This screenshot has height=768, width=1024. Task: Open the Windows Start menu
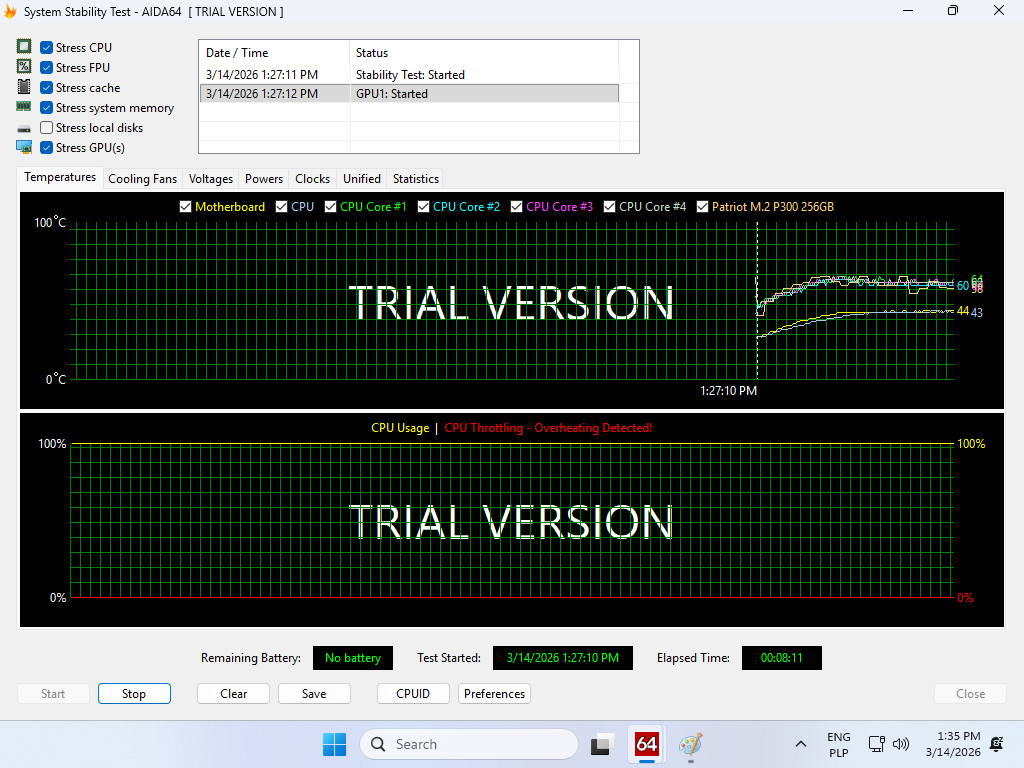[x=334, y=744]
